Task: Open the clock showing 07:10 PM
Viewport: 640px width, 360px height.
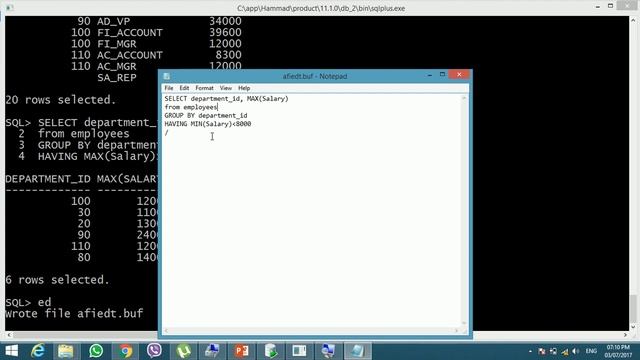Action: click(618, 351)
